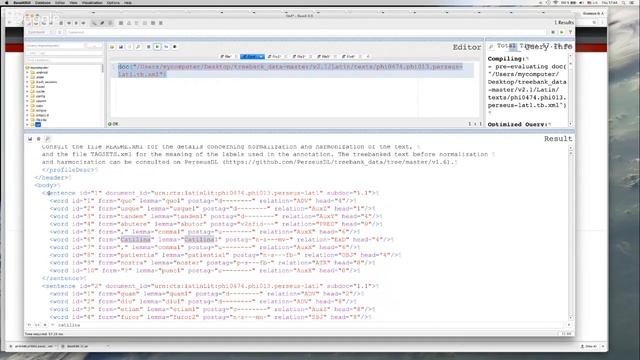The image size is (640, 360).
Task: Click the Apple menu icon
Action: tap(7, 2)
